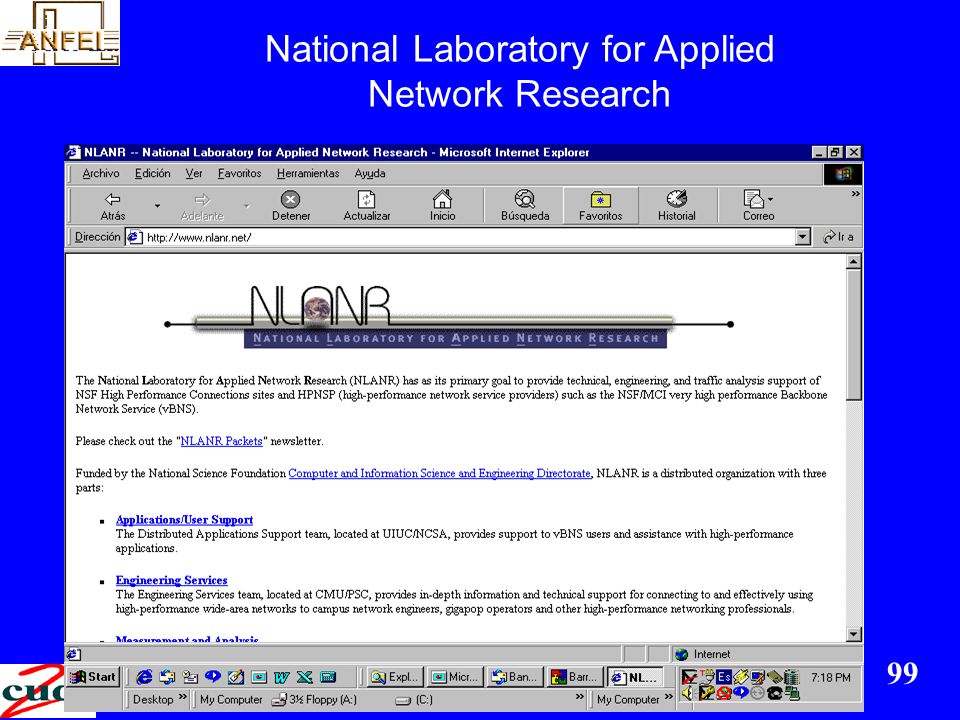
Task: Click the Ir a go button
Action: [839, 237]
